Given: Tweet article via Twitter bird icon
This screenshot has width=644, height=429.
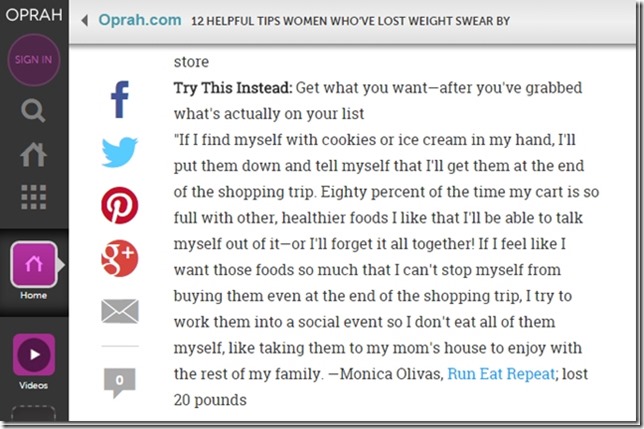Looking at the screenshot, I should [x=120, y=152].
